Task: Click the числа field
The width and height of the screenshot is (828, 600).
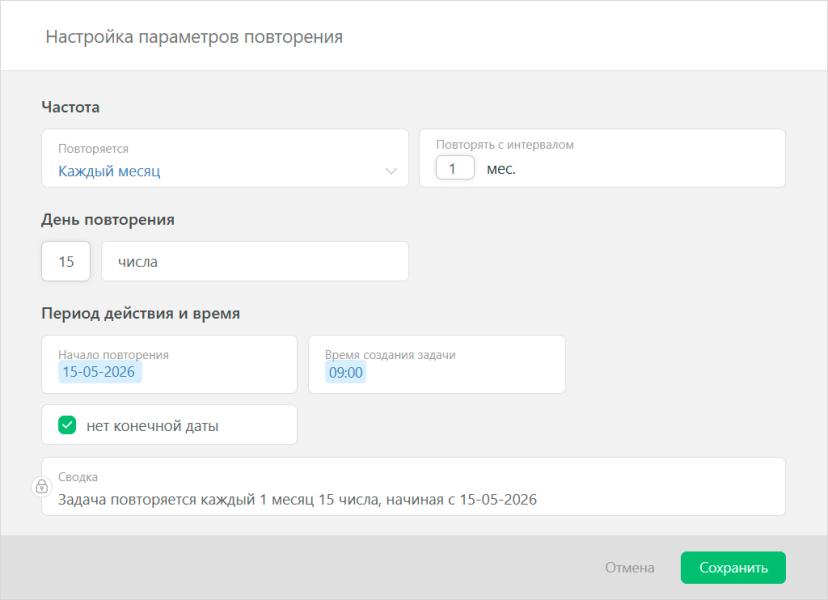Action: pyautogui.click(x=255, y=261)
